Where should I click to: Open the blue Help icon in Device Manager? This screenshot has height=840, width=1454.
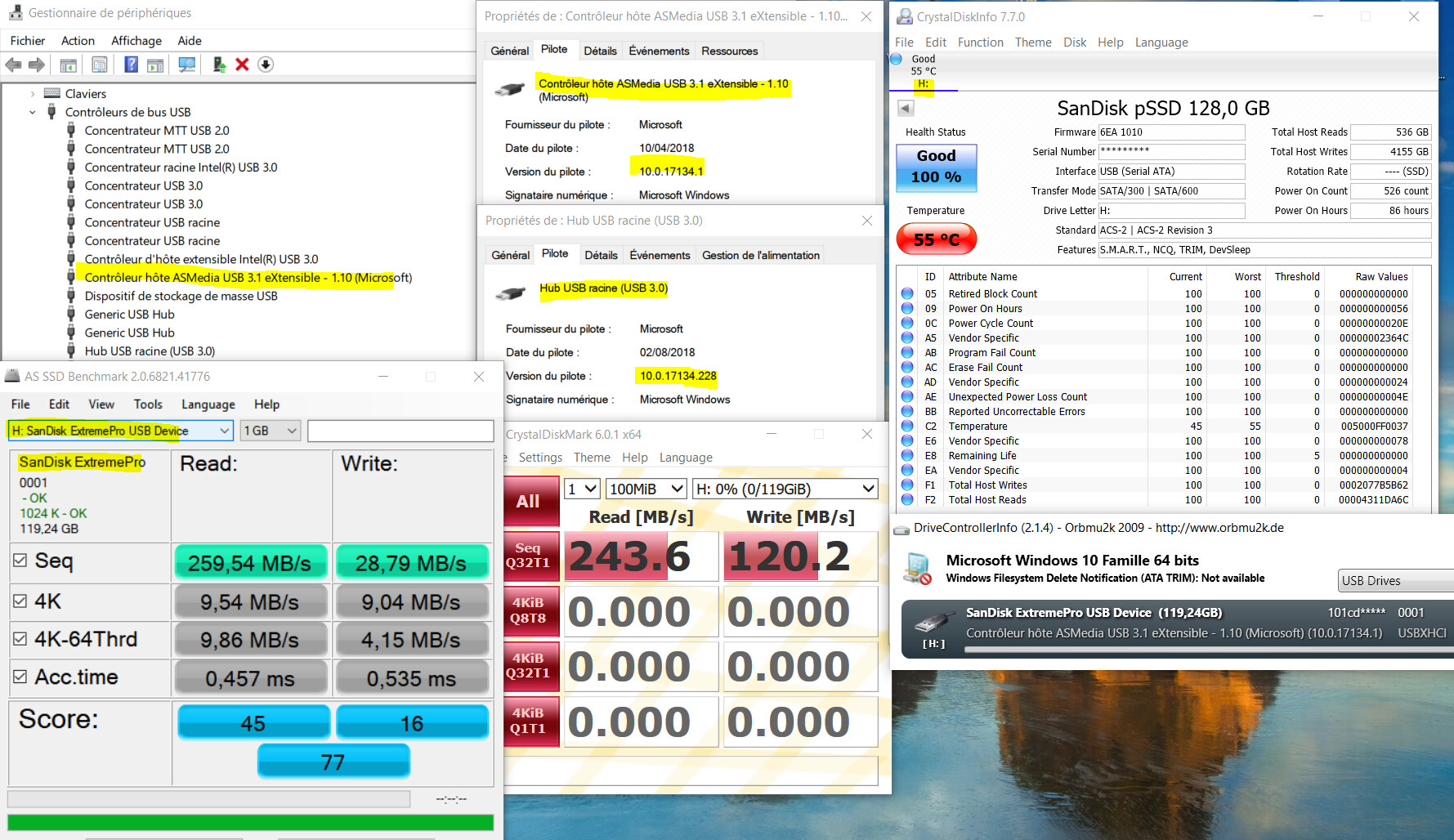tap(131, 65)
